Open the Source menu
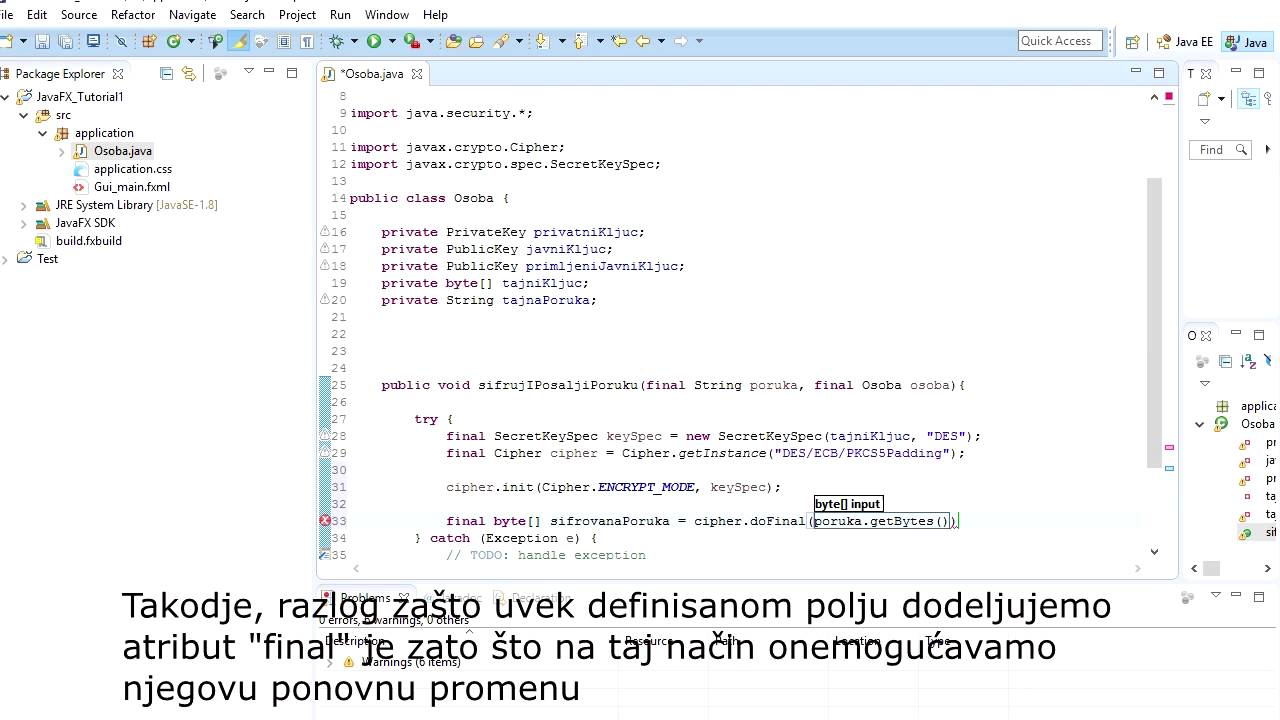 coord(79,15)
